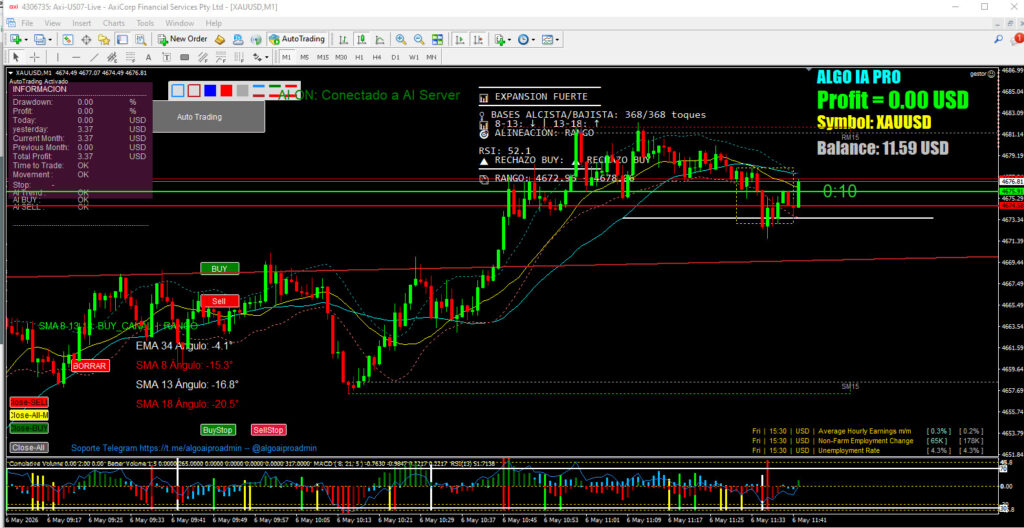Enable Chart Shift icon

pos(478,39)
